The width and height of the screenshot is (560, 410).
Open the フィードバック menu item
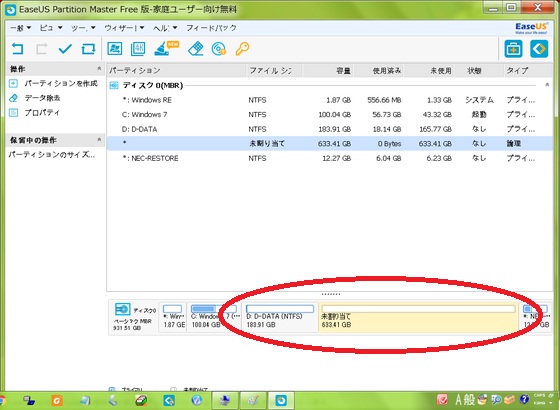click(x=211, y=28)
